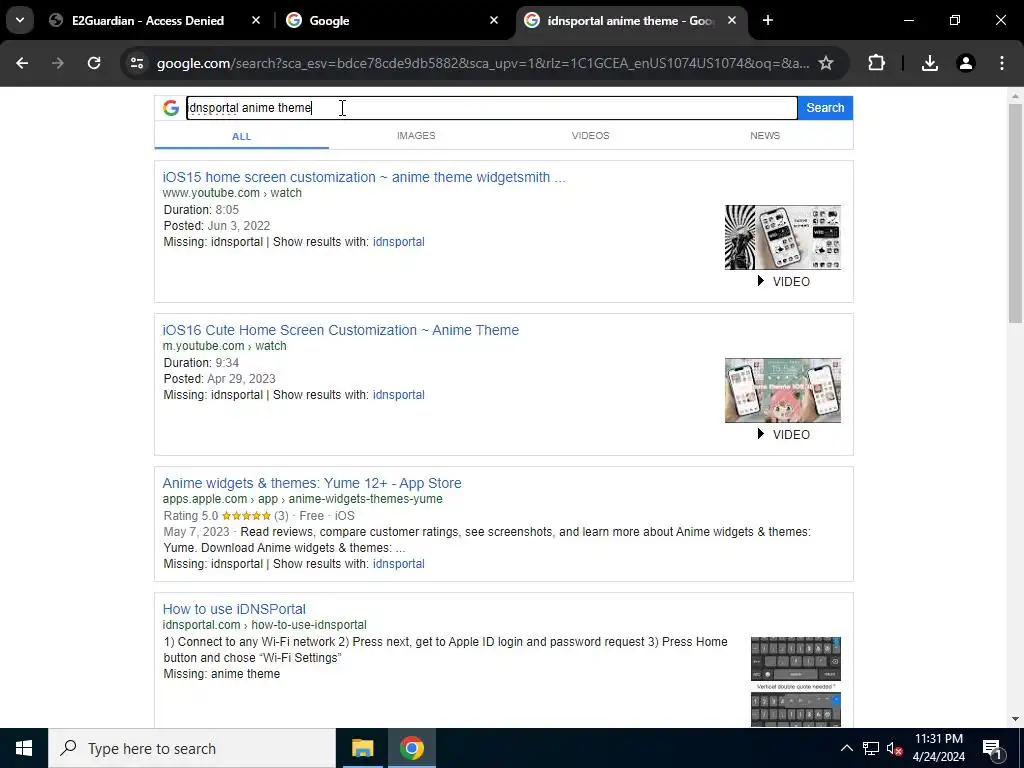
Task: Switch to the Google tab
Action: pyautogui.click(x=385, y=20)
